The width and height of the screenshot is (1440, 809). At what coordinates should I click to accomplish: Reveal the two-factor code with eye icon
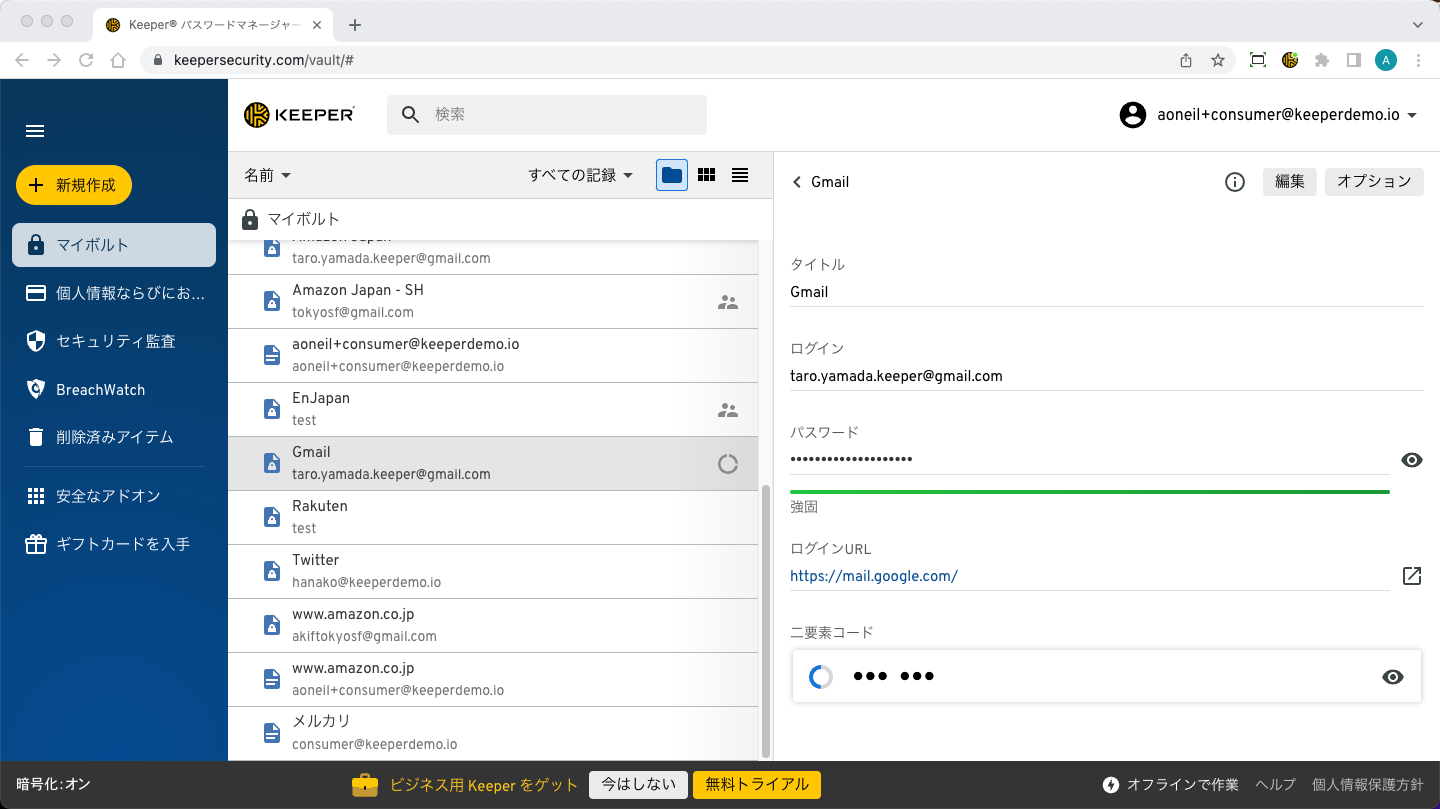point(1392,677)
